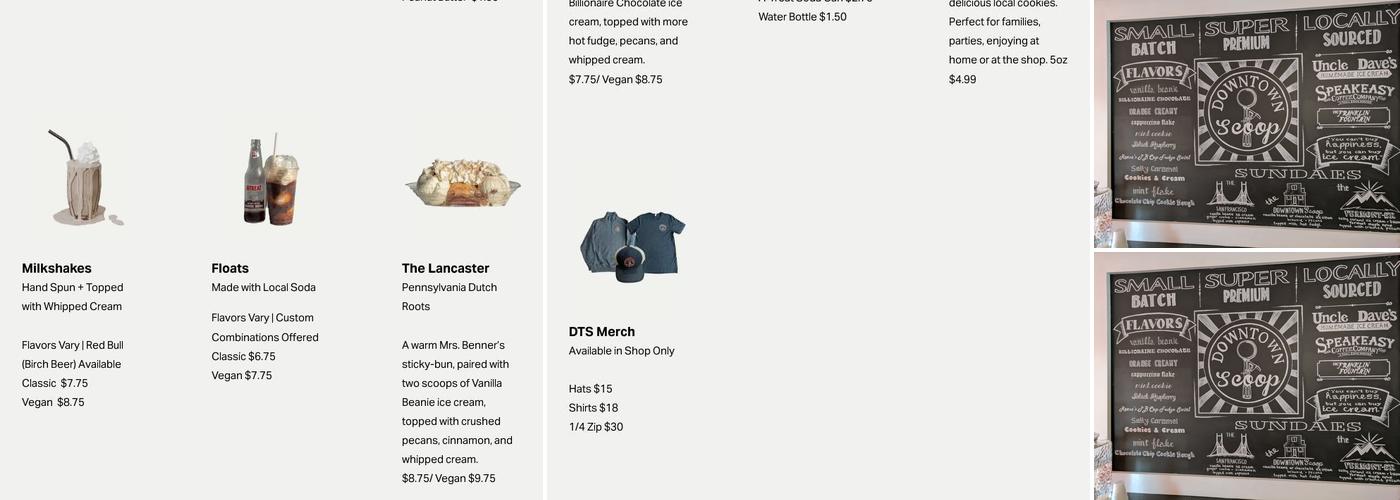
Task: Click the Shirts $18 line
Action: [x=593, y=408]
